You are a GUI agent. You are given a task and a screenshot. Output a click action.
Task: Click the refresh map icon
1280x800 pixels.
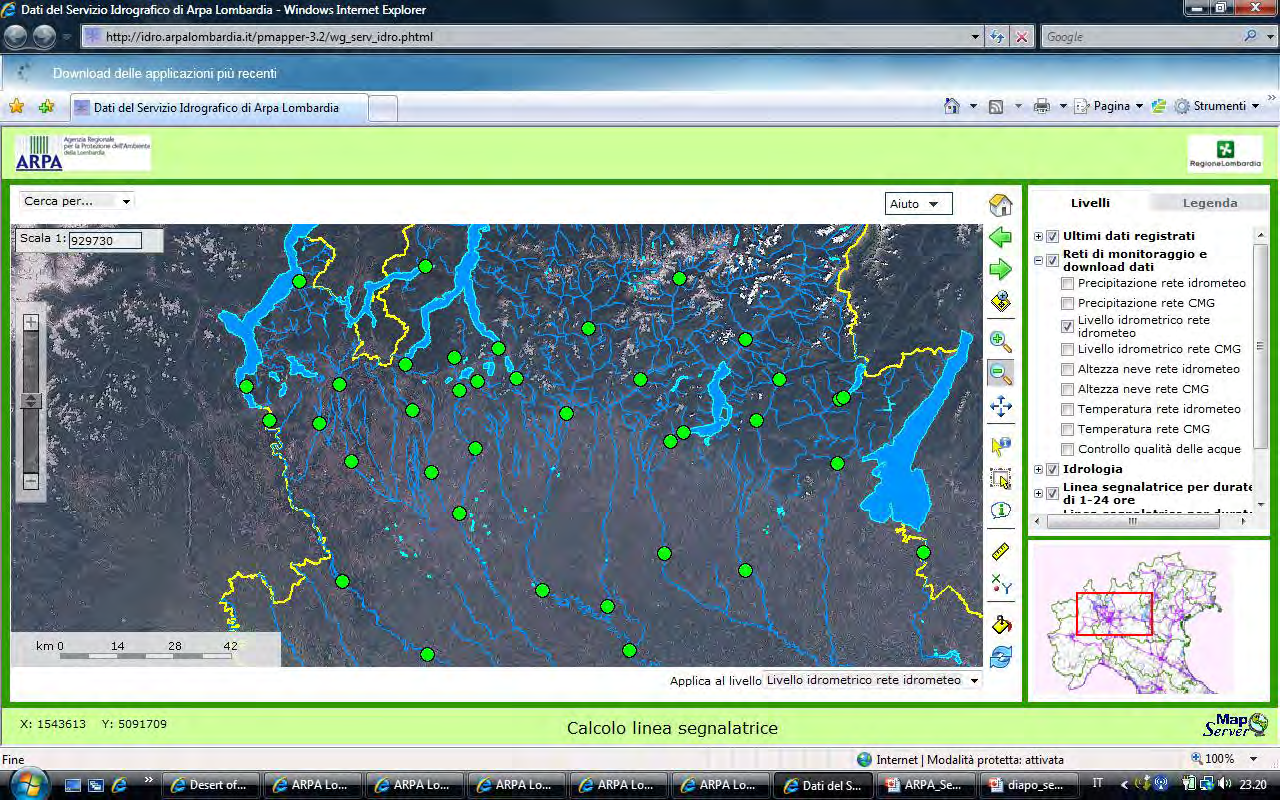[1000, 657]
